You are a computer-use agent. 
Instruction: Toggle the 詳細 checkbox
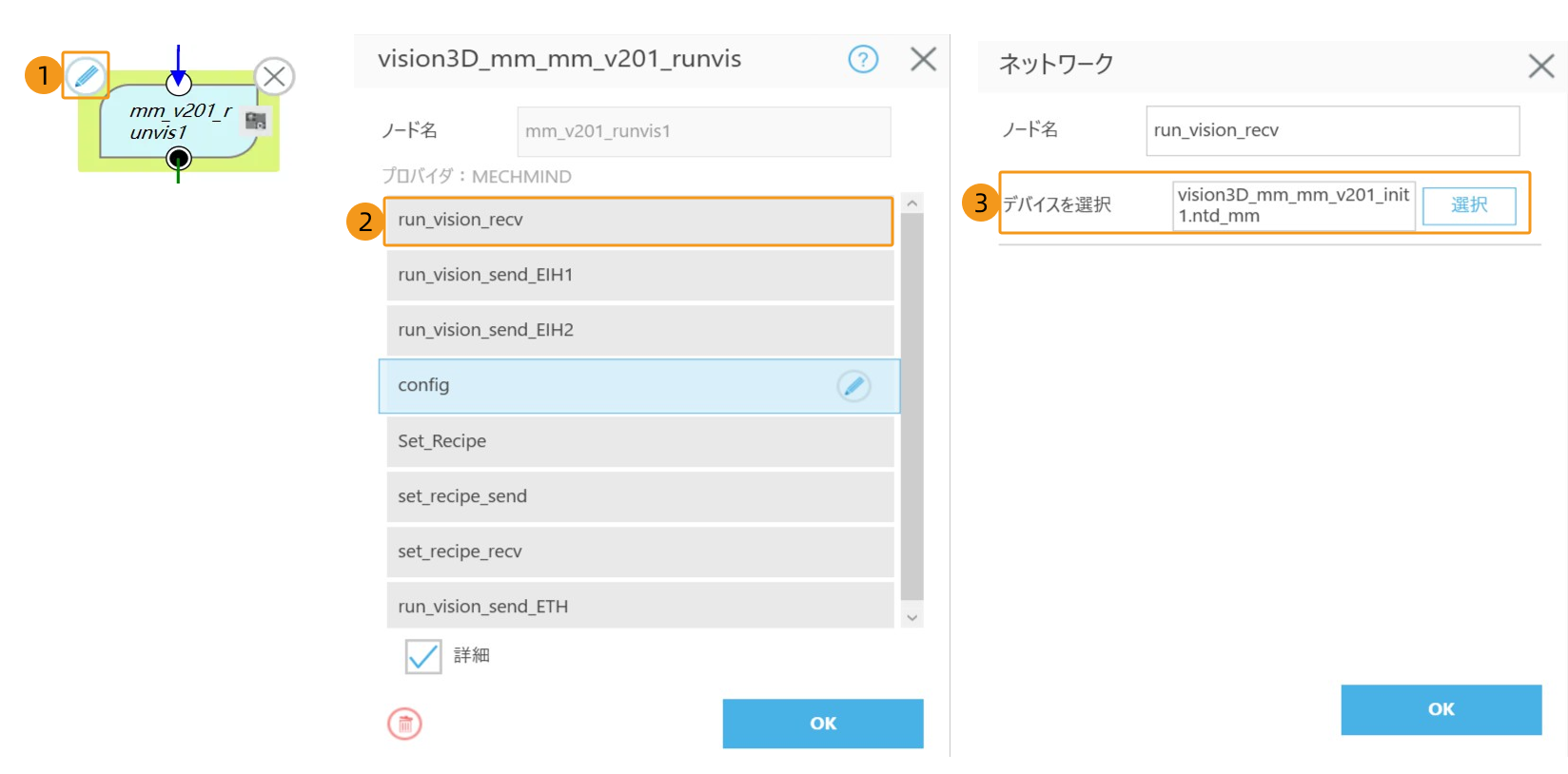(x=423, y=656)
